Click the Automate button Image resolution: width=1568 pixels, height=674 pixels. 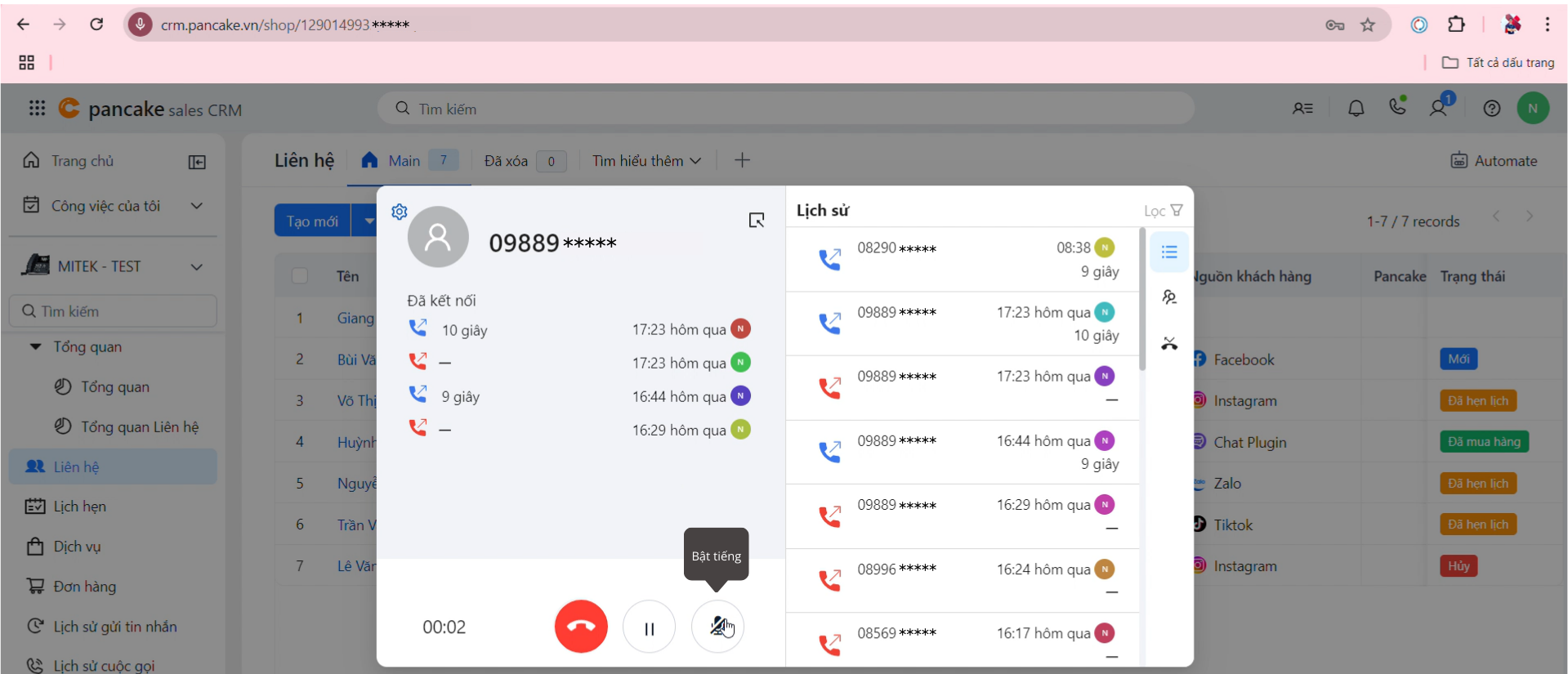pos(1494,161)
